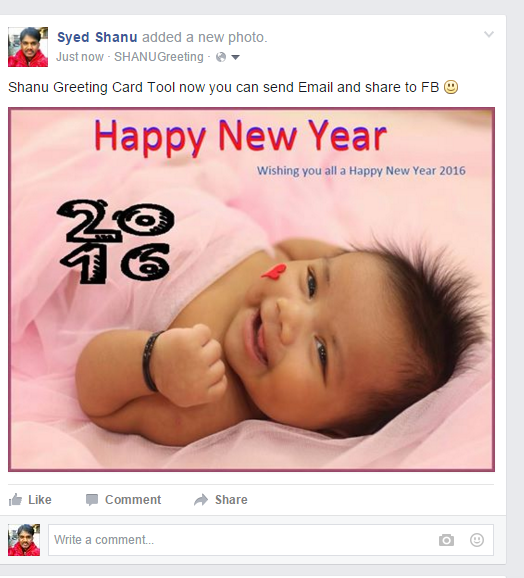The image size is (524, 578).
Task: Expand the audience selector arrow
Action: 235,57
